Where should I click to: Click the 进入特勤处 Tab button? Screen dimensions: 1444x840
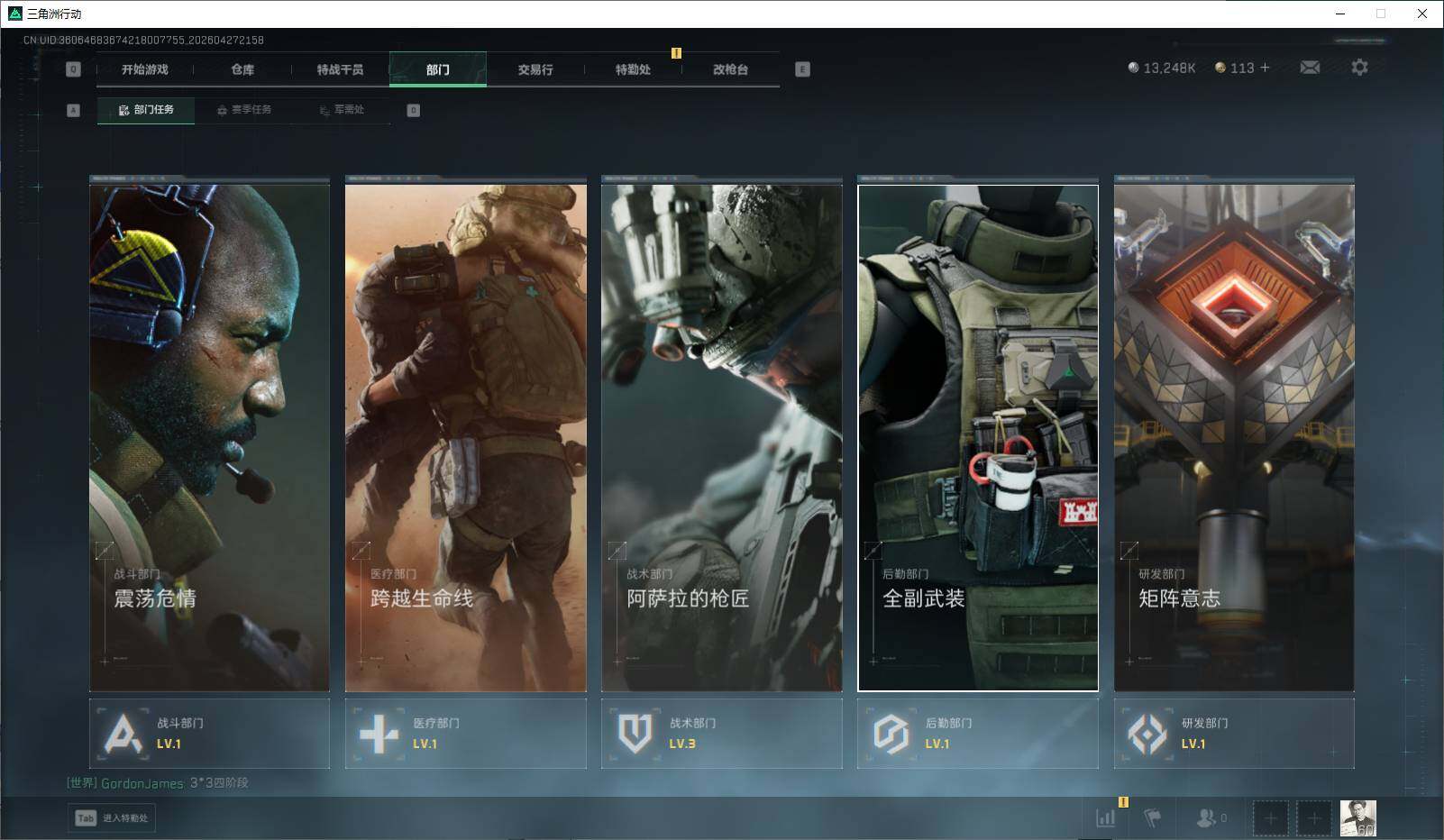[112, 817]
